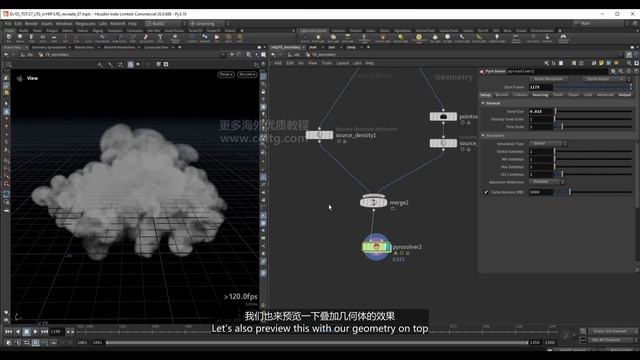The height and width of the screenshot is (360, 640).
Task: Open the network editor Layout menu
Action: [342, 63]
